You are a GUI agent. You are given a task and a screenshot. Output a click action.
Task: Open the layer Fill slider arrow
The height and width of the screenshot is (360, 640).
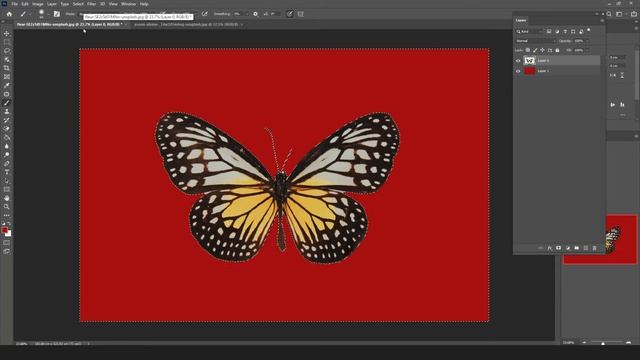[587, 50]
